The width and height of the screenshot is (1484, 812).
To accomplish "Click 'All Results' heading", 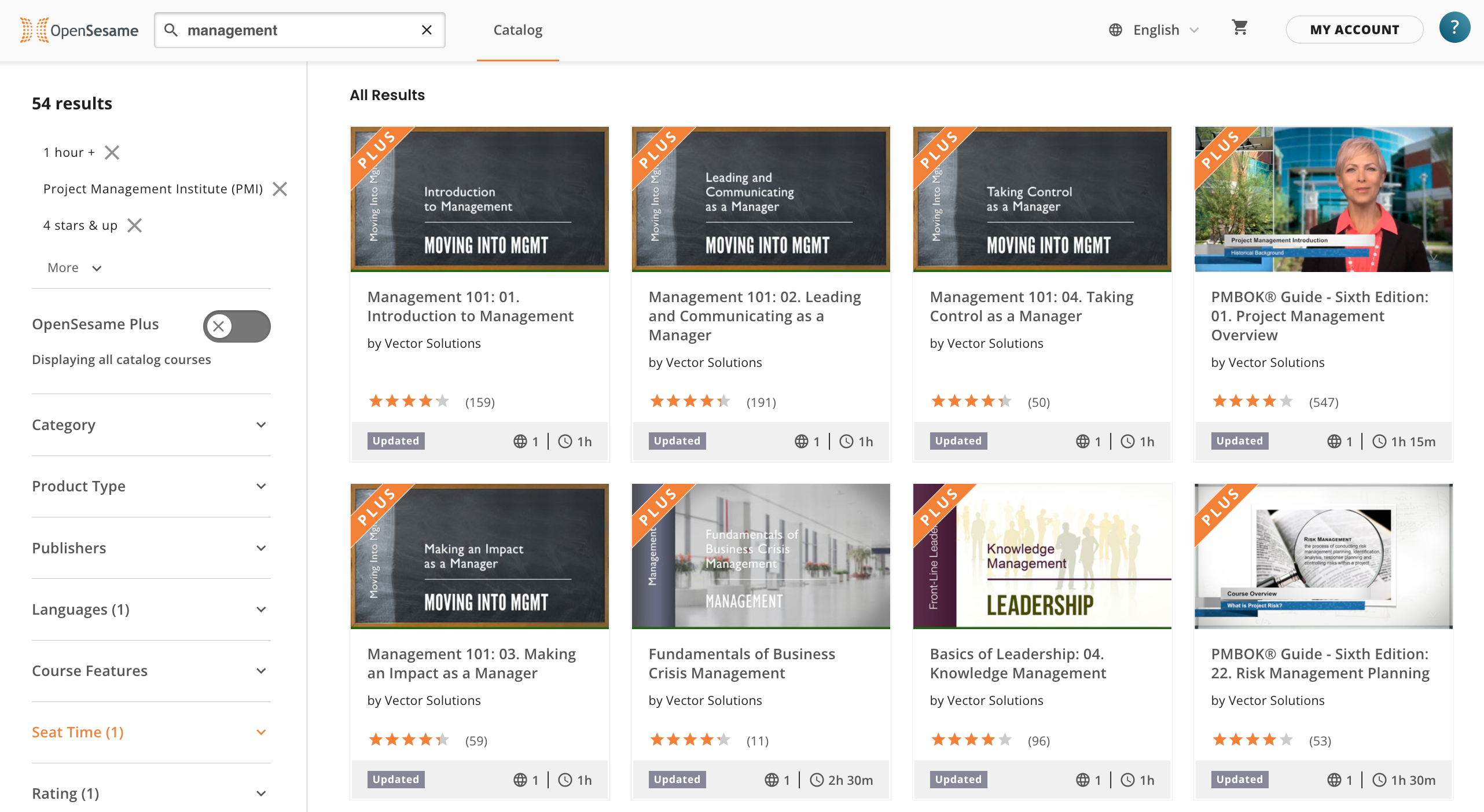I will (387, 95).
